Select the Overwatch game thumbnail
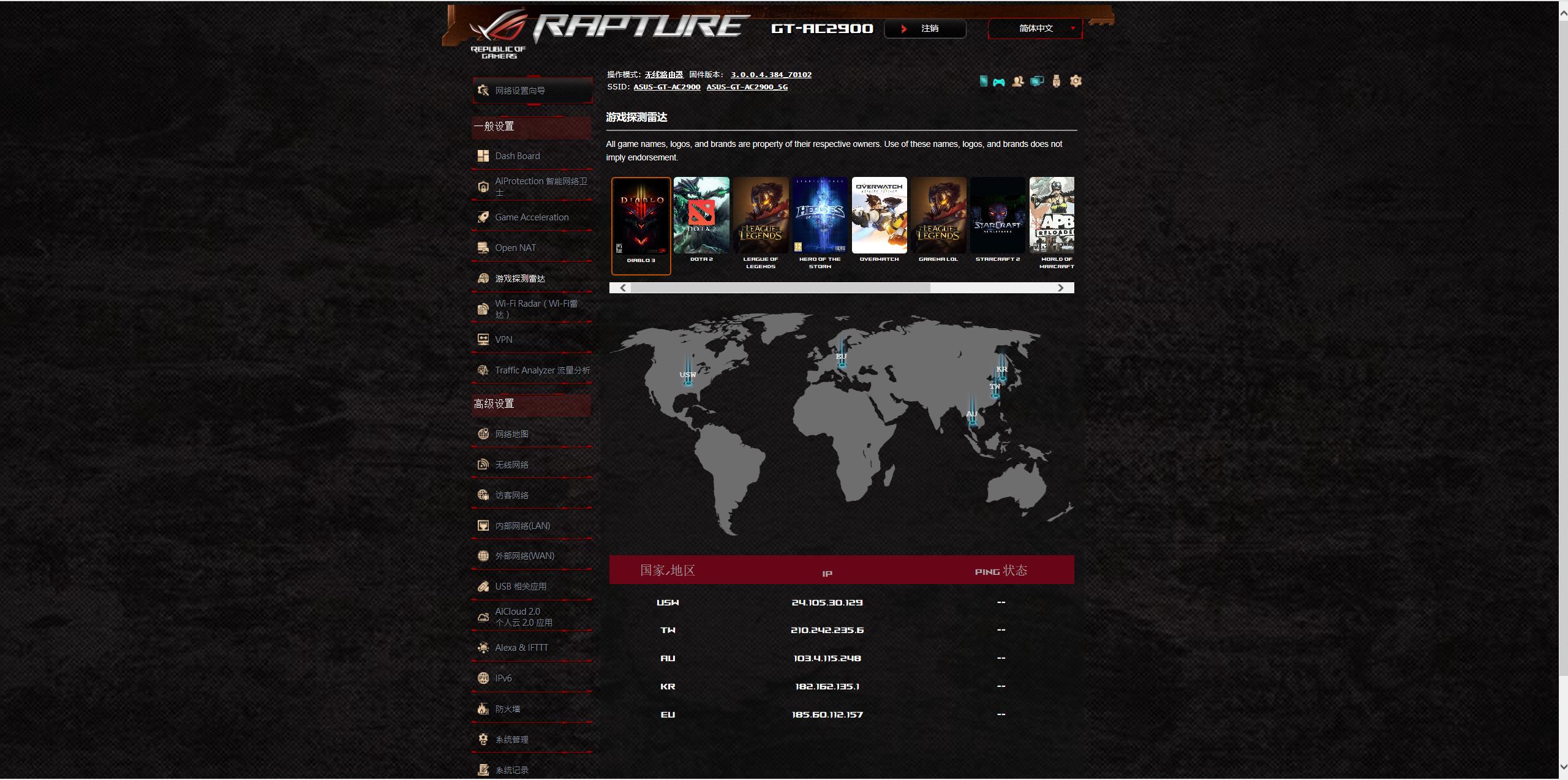This screenshot has width=1568, height=780. pos(879,216)
